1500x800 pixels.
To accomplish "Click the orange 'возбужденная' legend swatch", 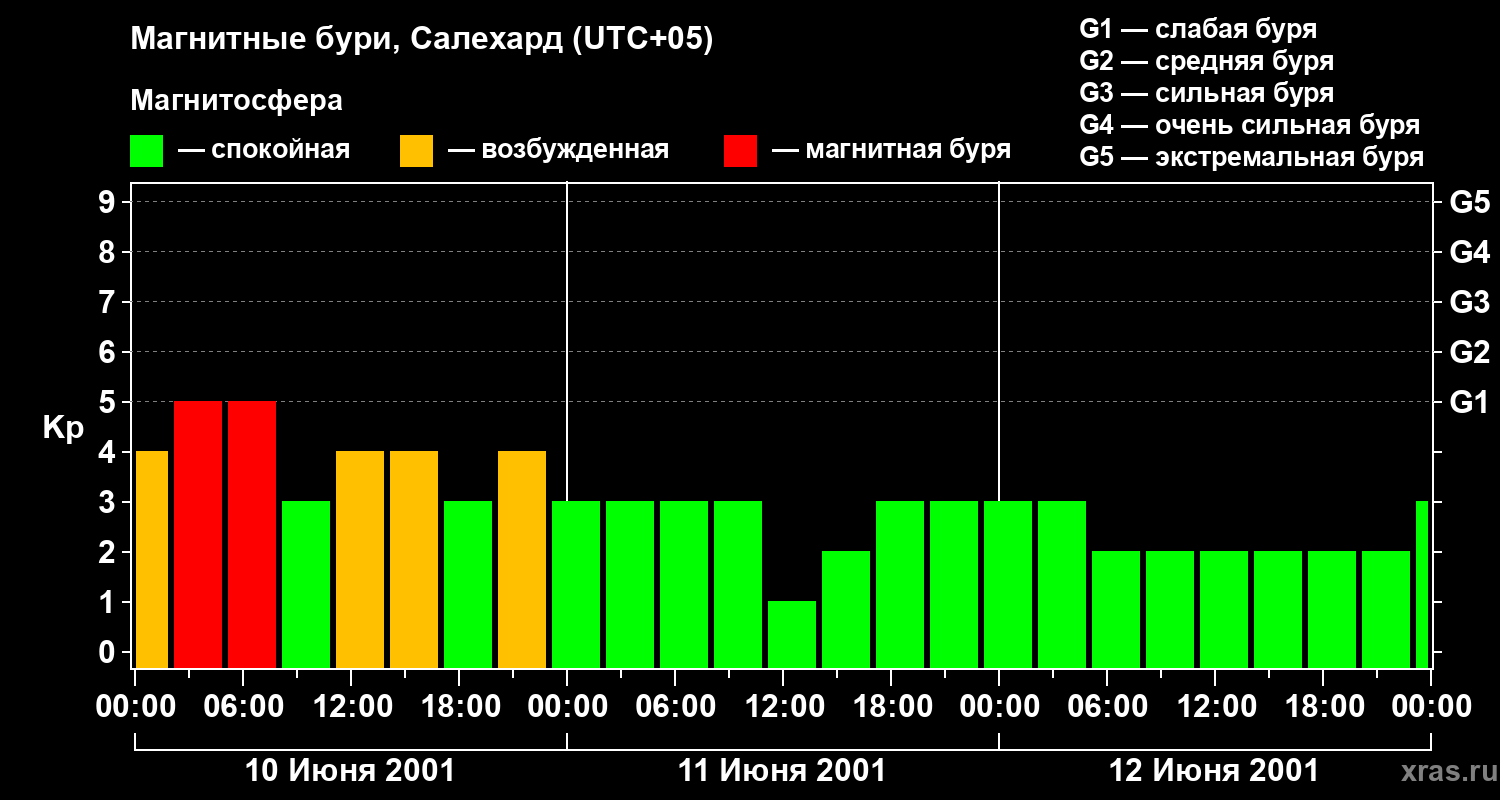I will (x=417, y=151).
